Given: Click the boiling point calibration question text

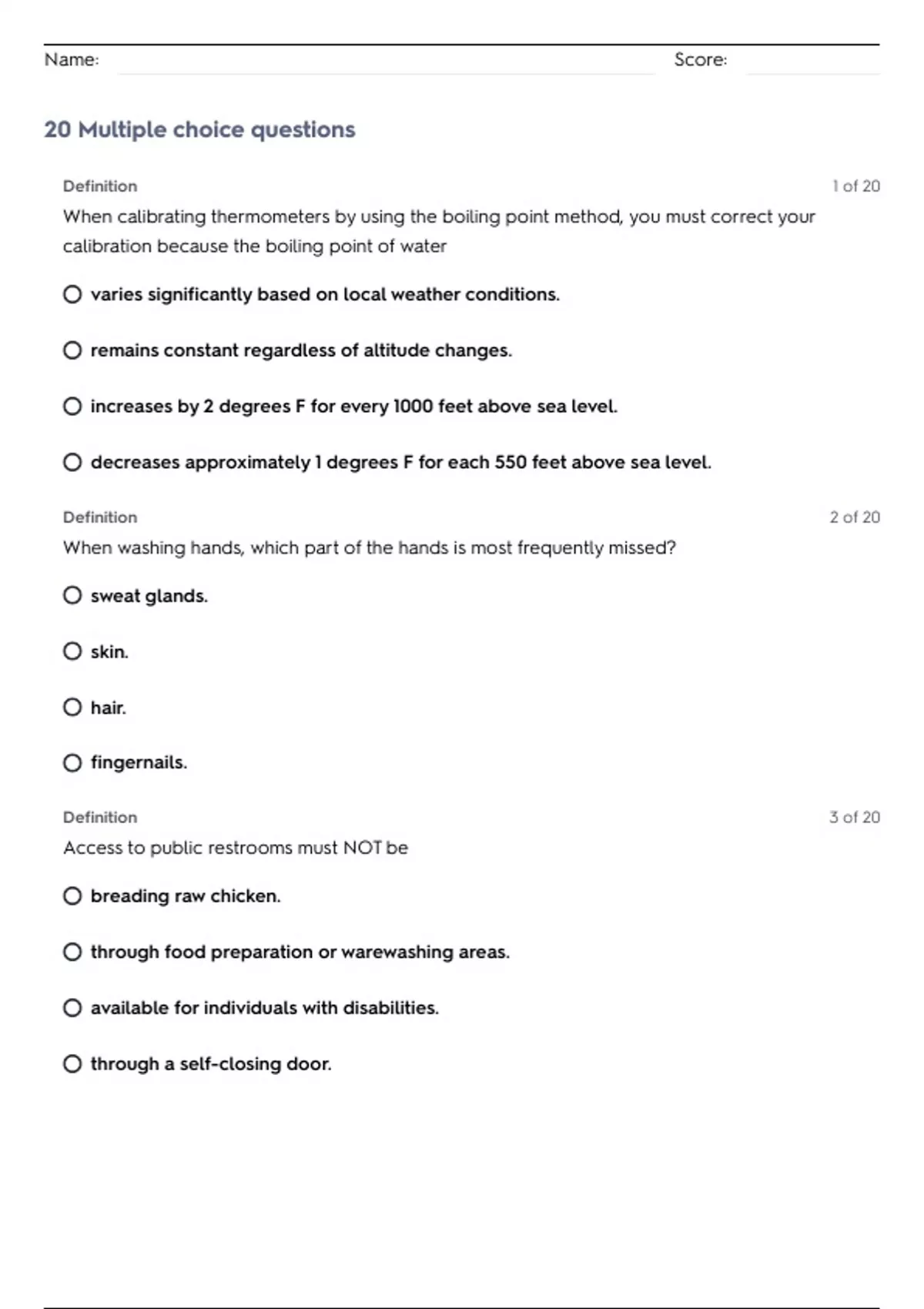Looking at the screenshot, I should (439, 231).
